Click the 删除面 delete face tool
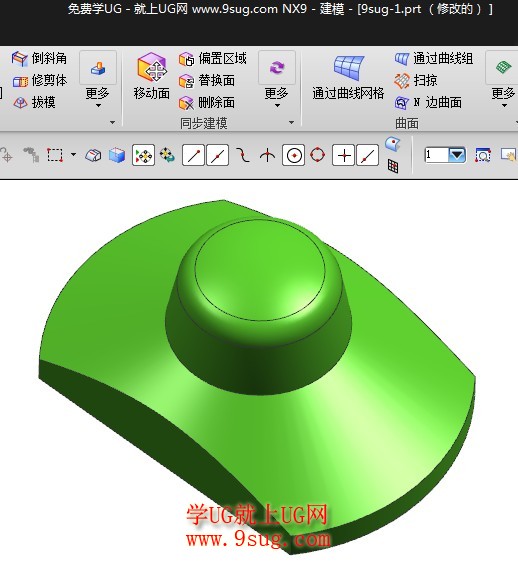 pyautogui.click(x=207, y=103)
